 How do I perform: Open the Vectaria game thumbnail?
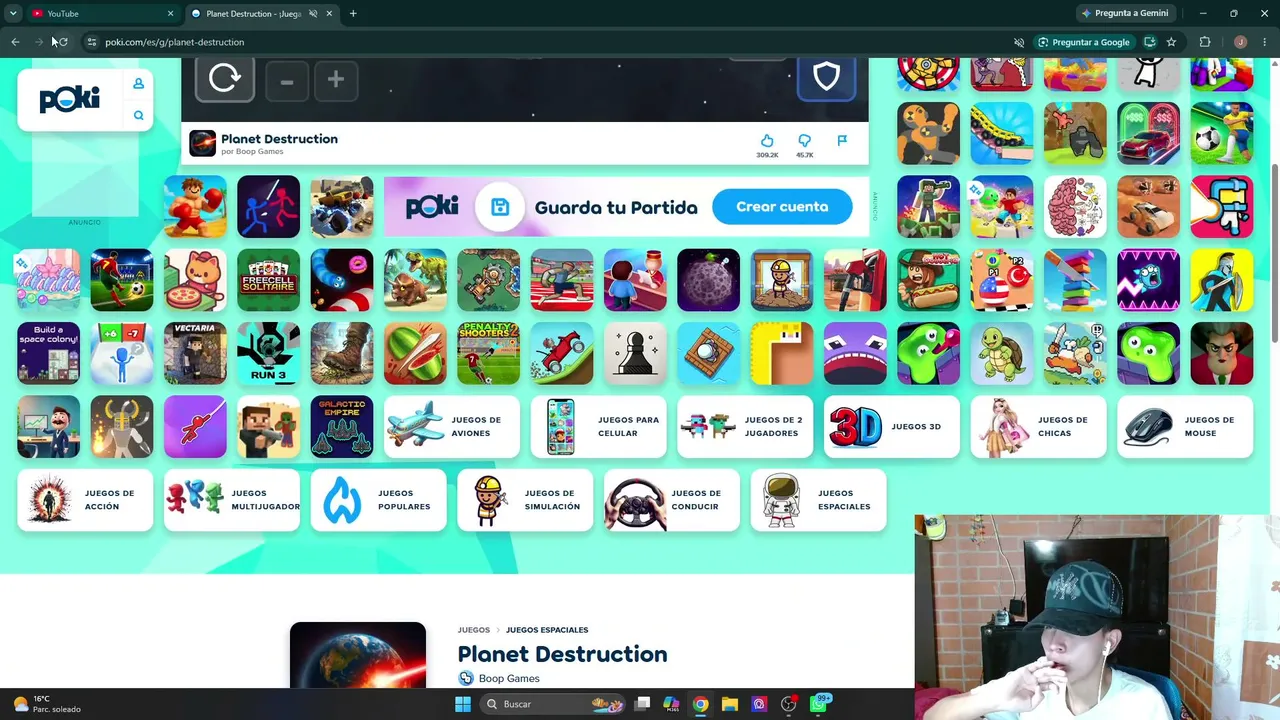[195, 353]
